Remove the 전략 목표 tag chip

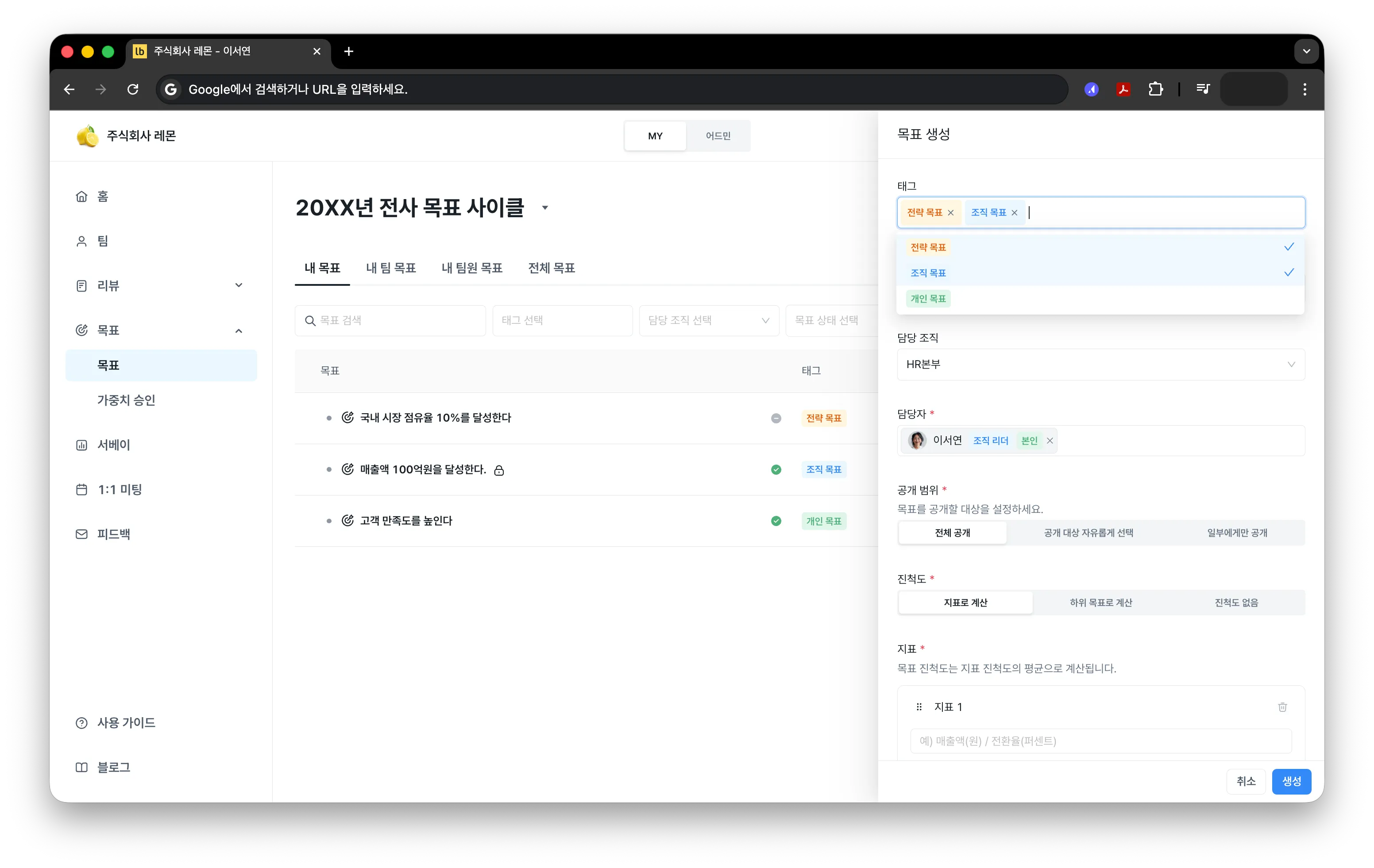951,213
